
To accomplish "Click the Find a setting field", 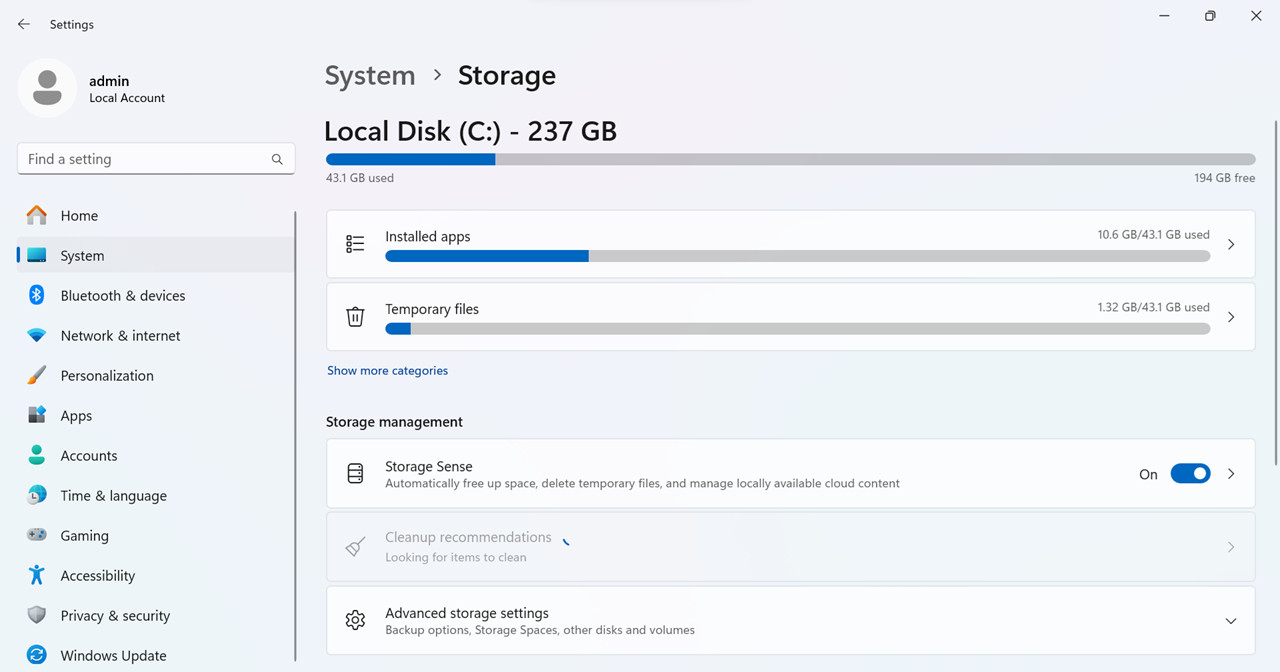I will click(156, 159).
